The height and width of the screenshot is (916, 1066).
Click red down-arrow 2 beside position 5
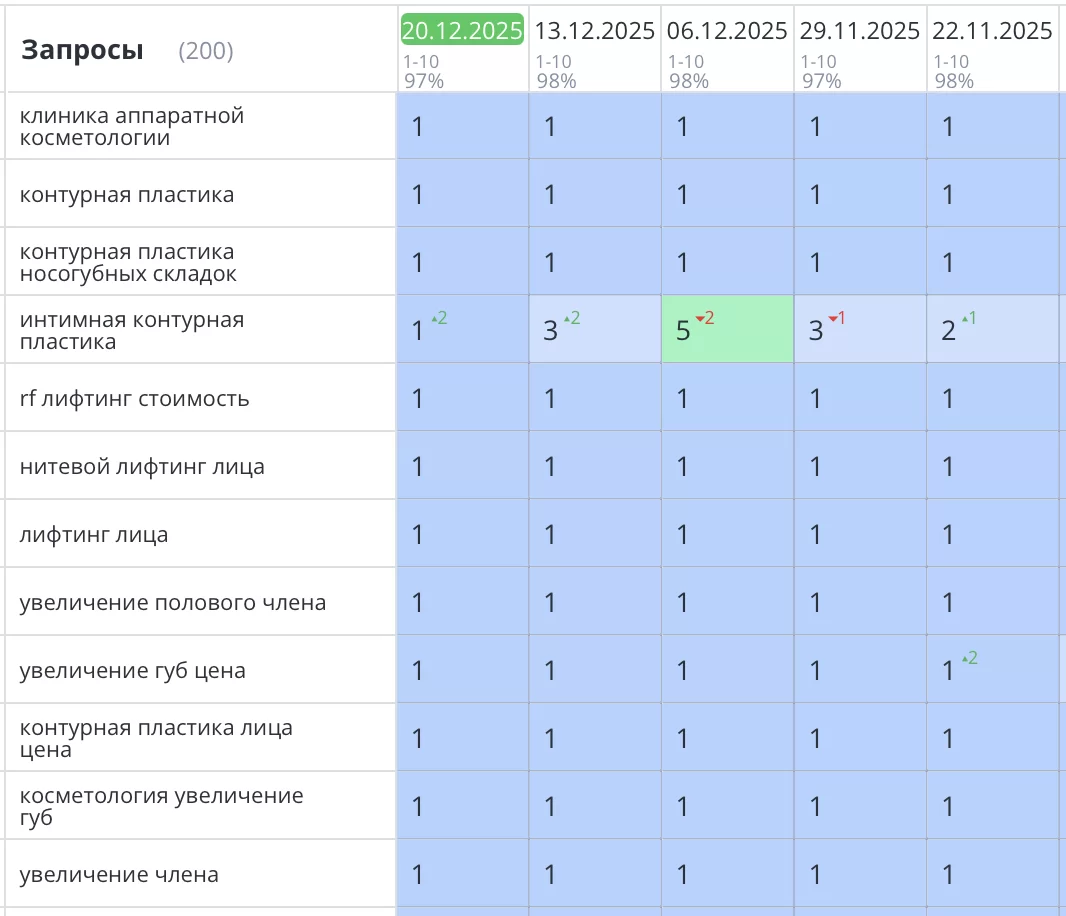click(x=705, y=318)
